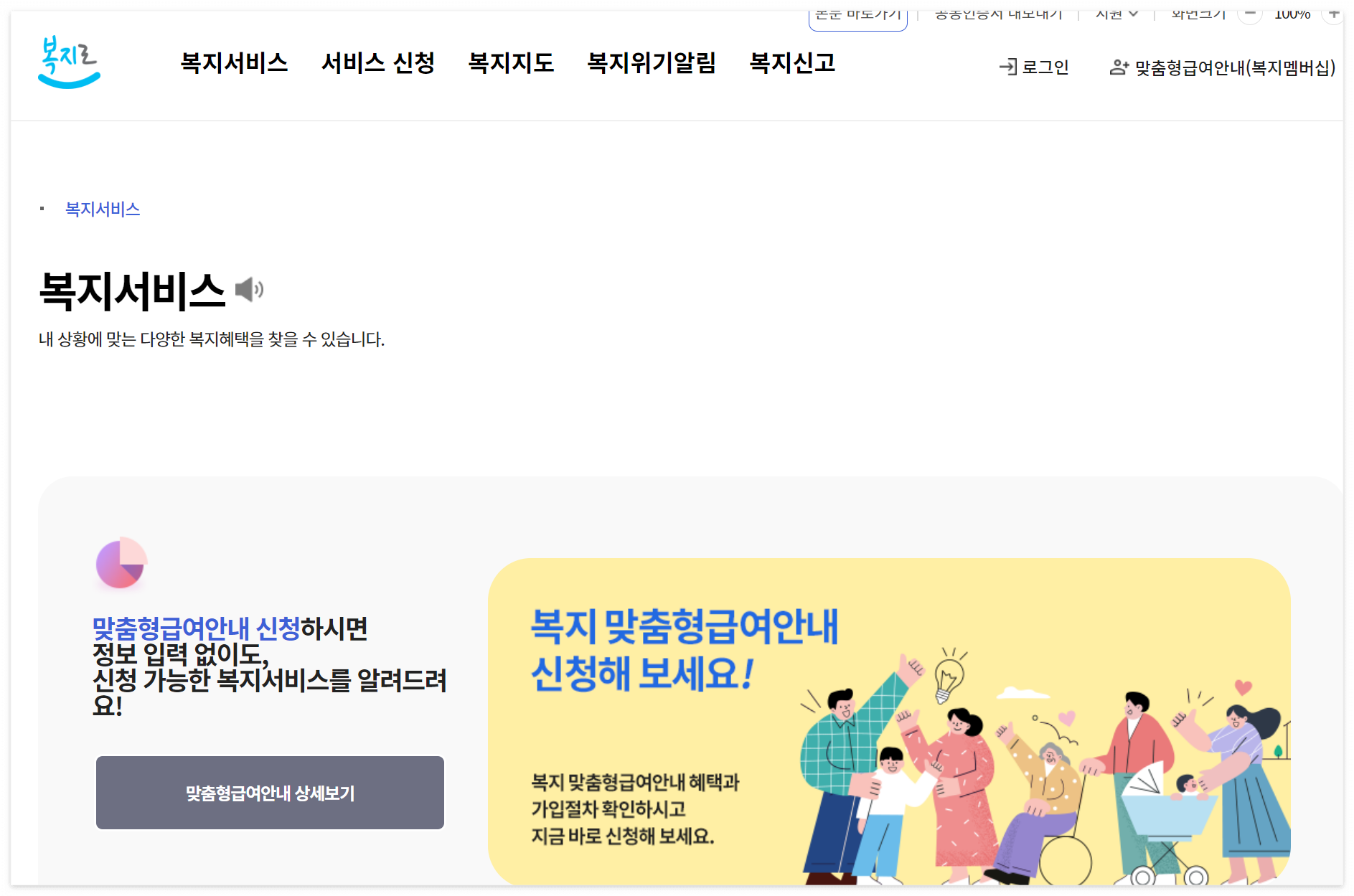The height and width of the screenshot is (896, 1354).
Task: Click the 복지로 logo
Action: tap(69, 62)
